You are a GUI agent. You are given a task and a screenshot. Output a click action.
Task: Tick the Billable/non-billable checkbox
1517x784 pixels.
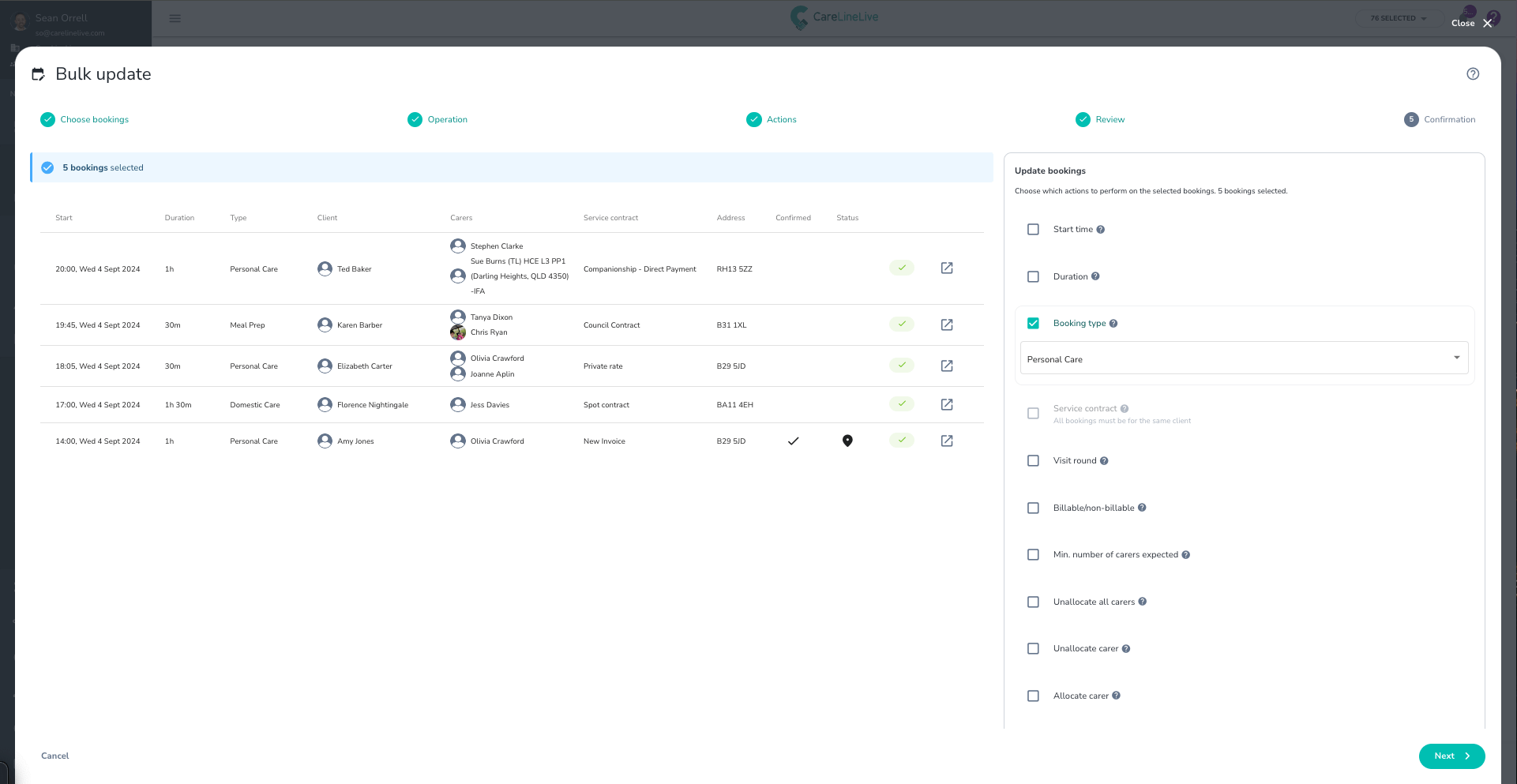[1033, 508]
